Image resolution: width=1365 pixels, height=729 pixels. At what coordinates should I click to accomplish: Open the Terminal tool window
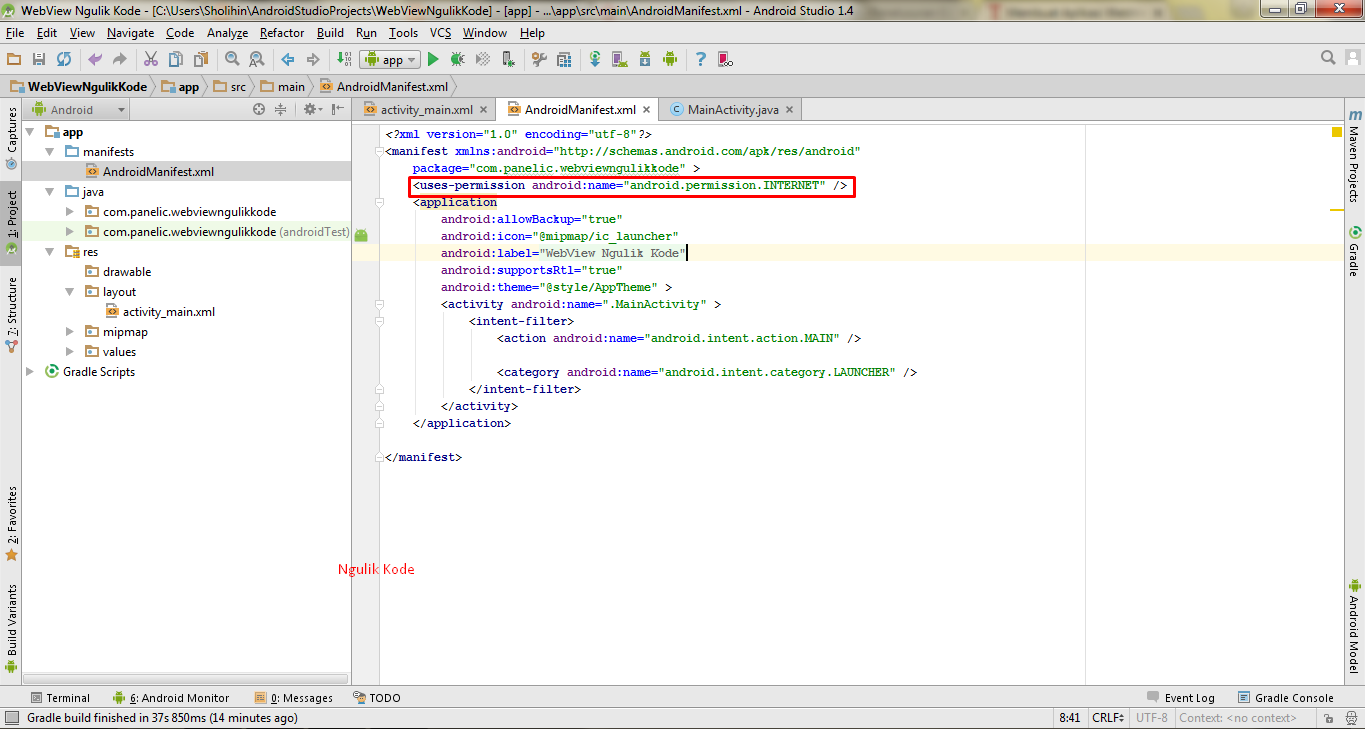point(60,698)
